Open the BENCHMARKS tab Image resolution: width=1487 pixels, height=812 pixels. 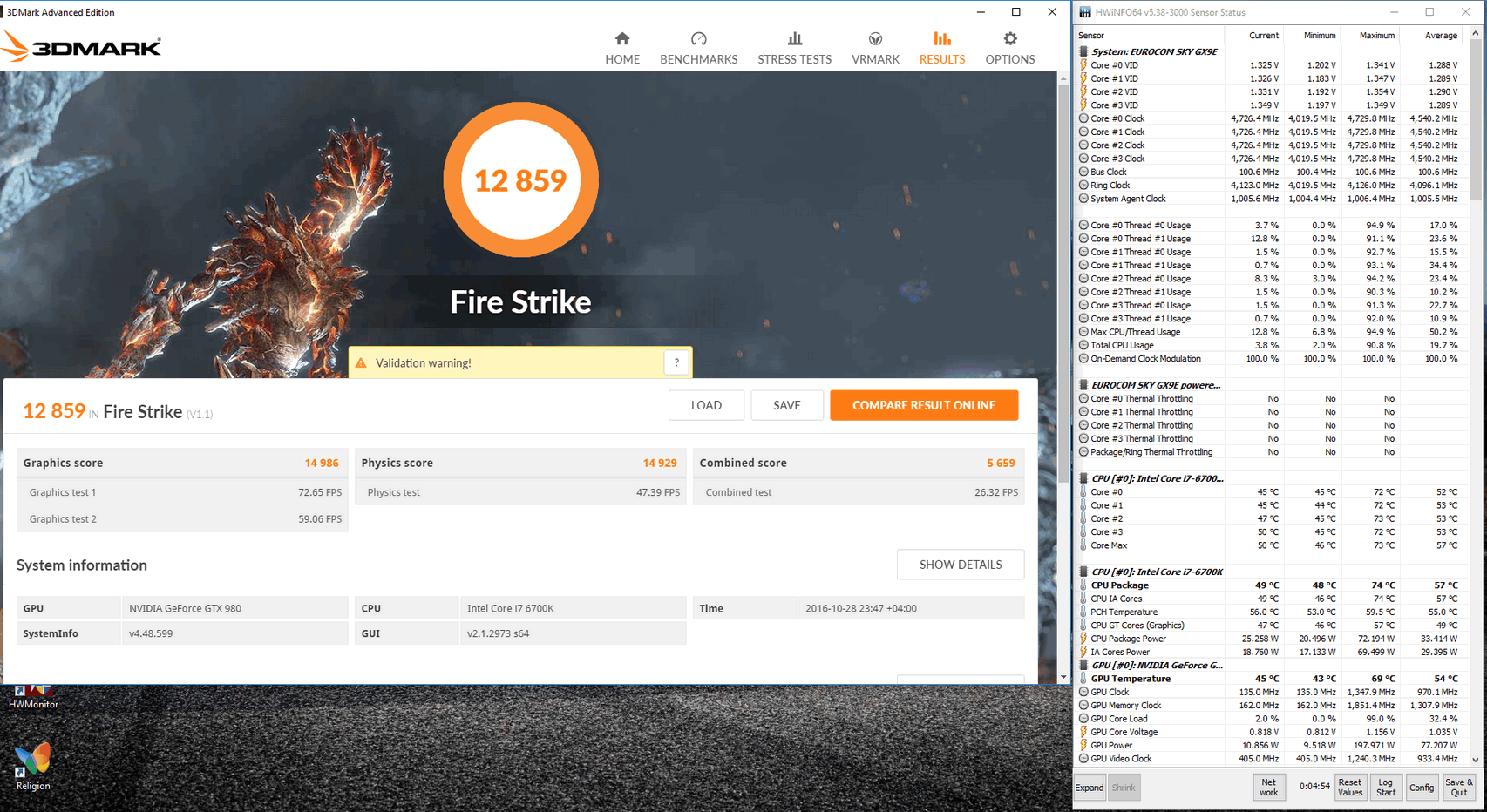click(x=698, y=48)
